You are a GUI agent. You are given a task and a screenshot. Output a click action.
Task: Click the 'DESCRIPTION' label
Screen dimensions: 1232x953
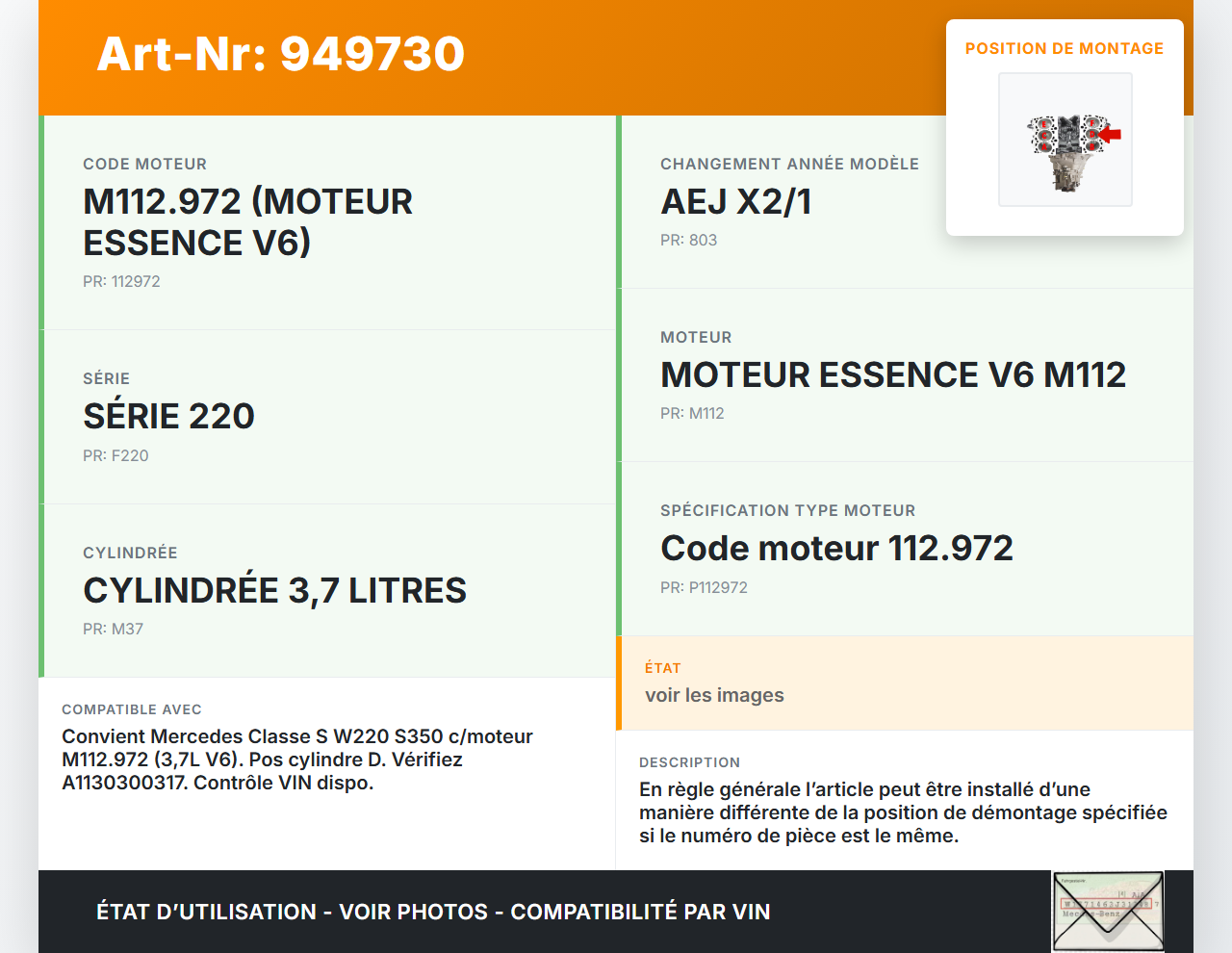(689, 762)
